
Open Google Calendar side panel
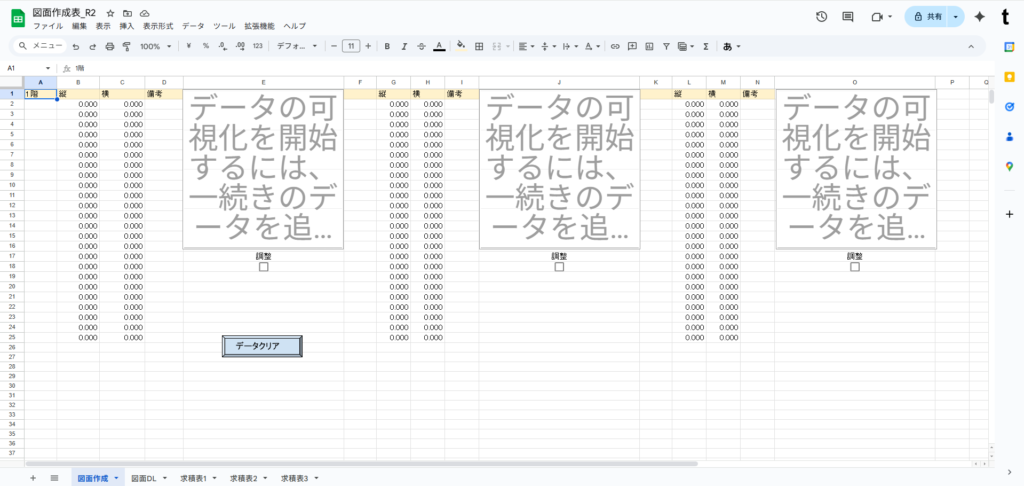(x=1009, y=47)
